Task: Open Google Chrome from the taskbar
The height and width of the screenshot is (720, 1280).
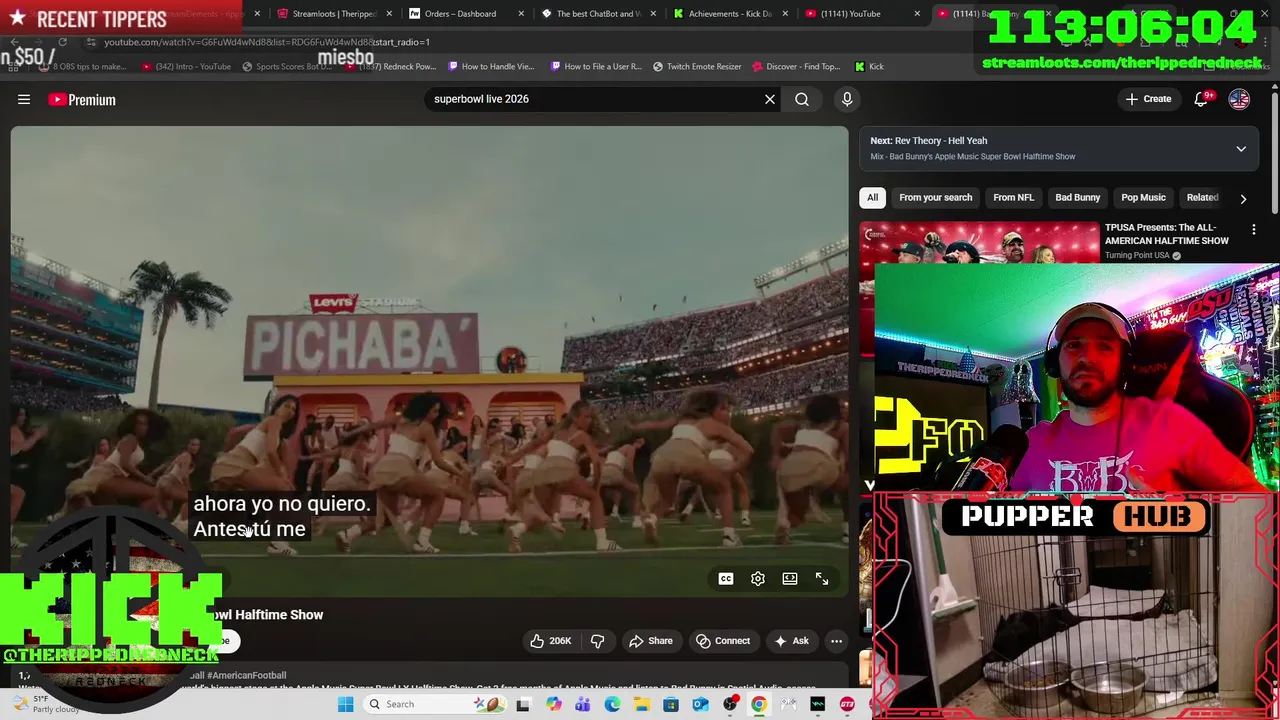Action: 759,704
